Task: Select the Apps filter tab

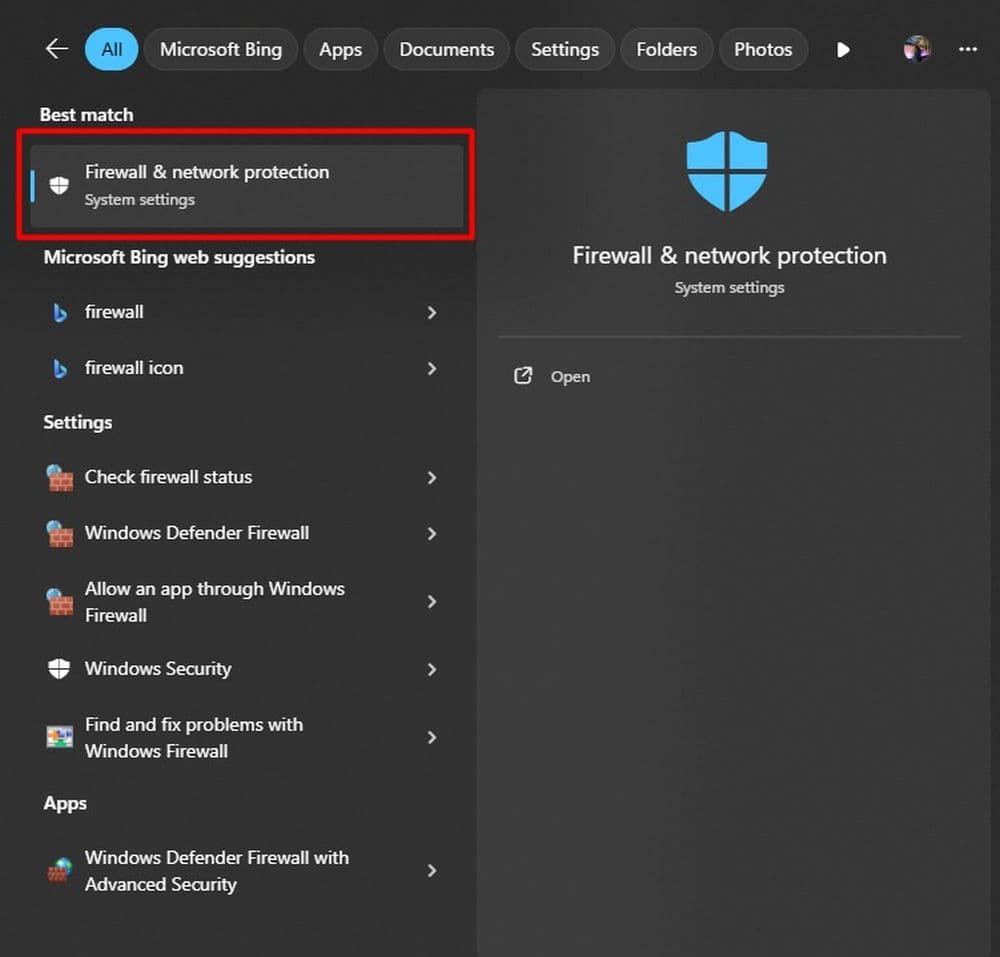Action: coord(340,49)
